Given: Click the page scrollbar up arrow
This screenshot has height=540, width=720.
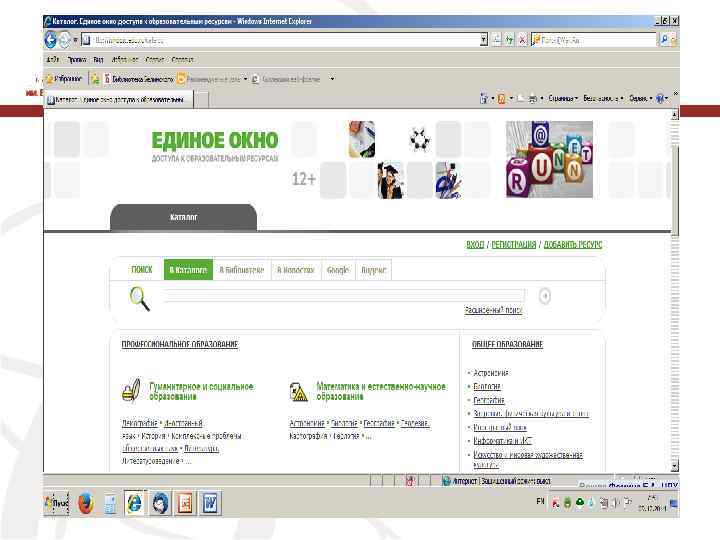Looking at the screenshot, I should tap(675, 114).
